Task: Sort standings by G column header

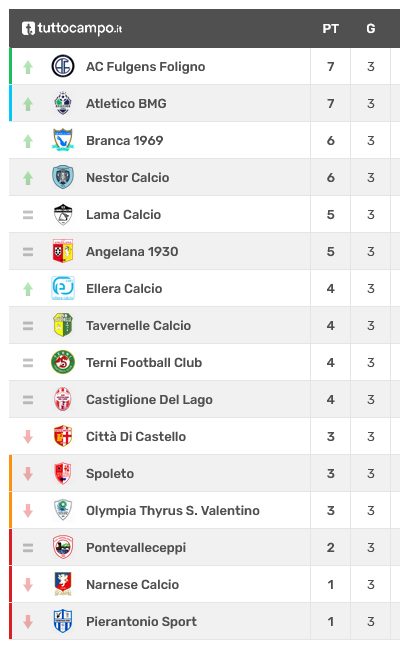Action: tap(371, 28)
